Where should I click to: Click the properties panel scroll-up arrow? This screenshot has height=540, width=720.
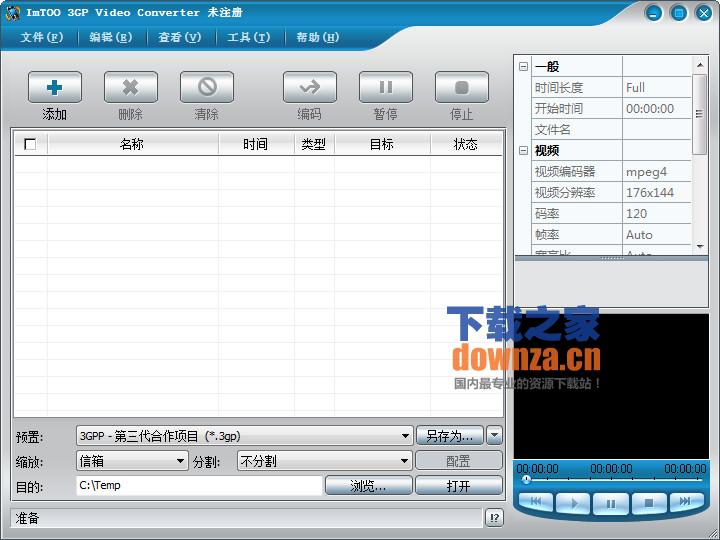pos(699,65)
